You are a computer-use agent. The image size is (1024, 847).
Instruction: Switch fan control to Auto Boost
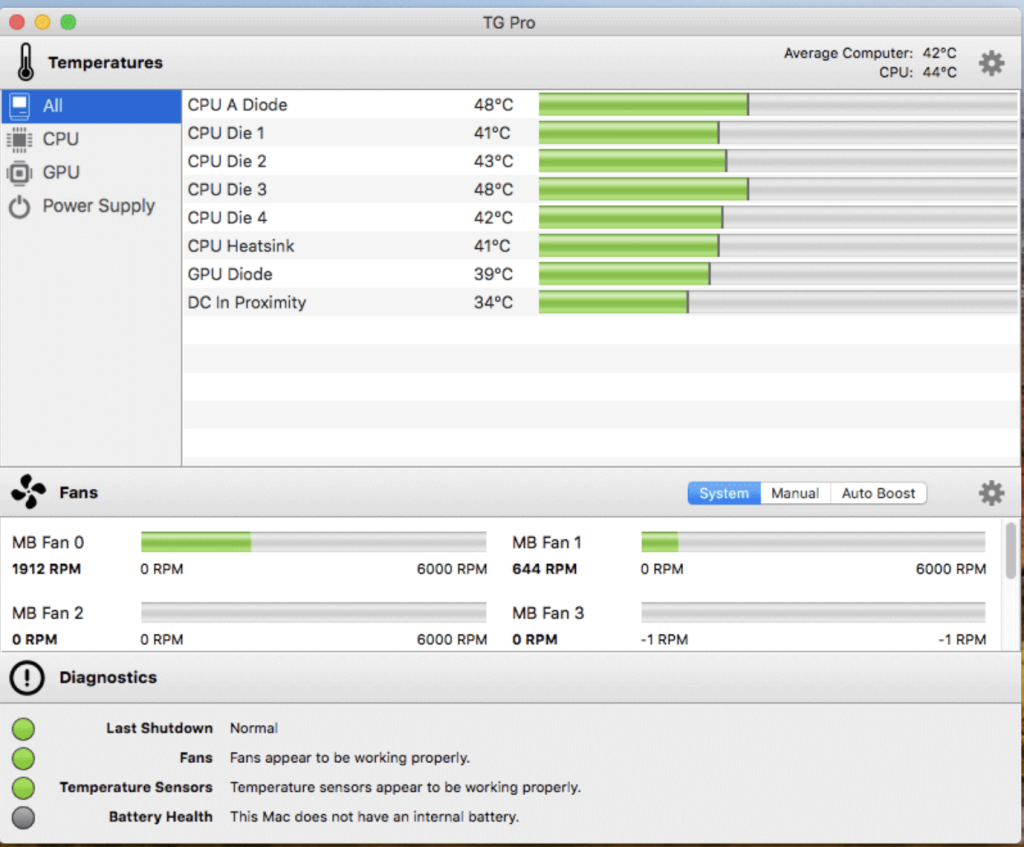pos(878,493)
